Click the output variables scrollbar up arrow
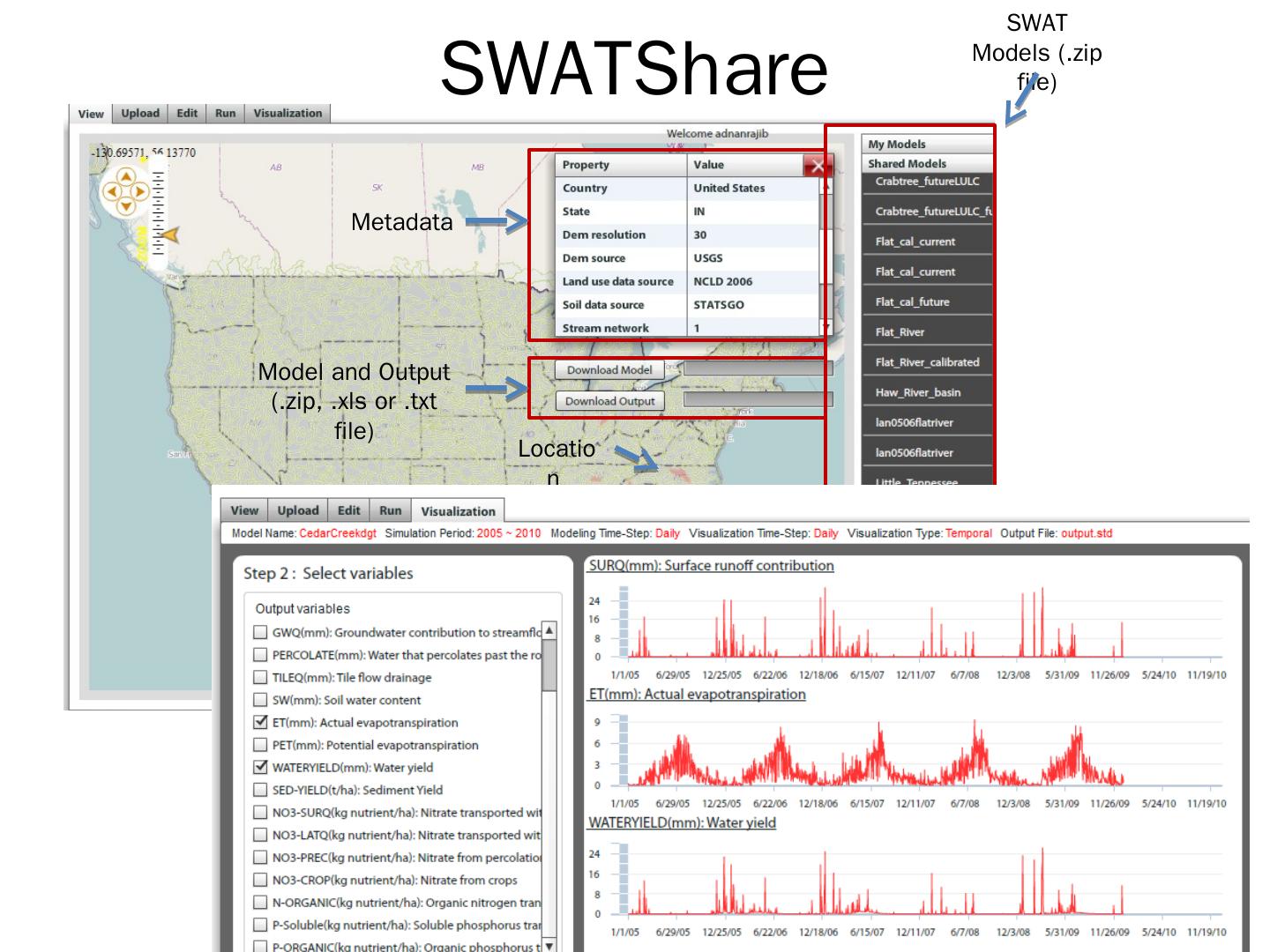Image resolution: width=1270 pixels, height=952 pixels. (549, 629)
